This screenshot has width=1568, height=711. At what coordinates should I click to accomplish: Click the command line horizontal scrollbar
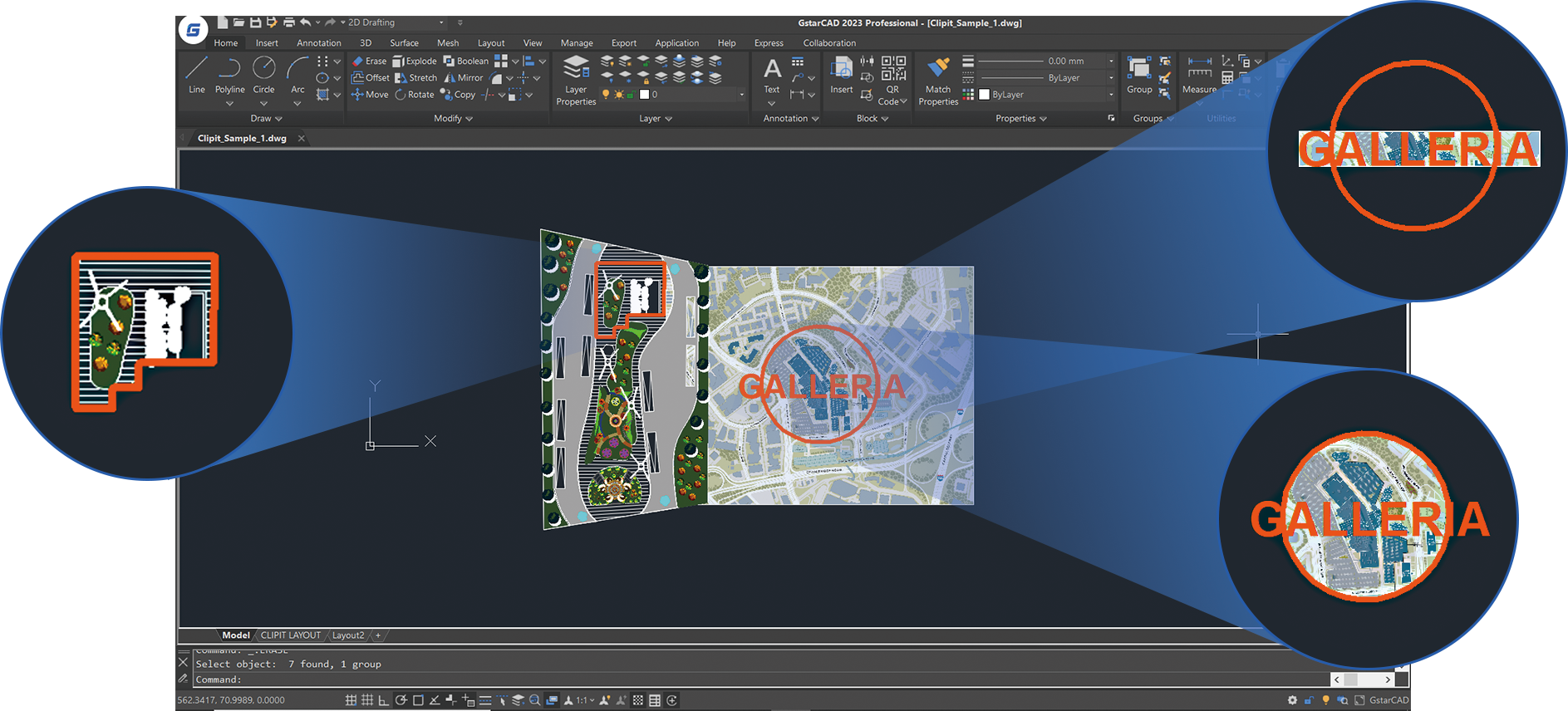pos(1363,679)
